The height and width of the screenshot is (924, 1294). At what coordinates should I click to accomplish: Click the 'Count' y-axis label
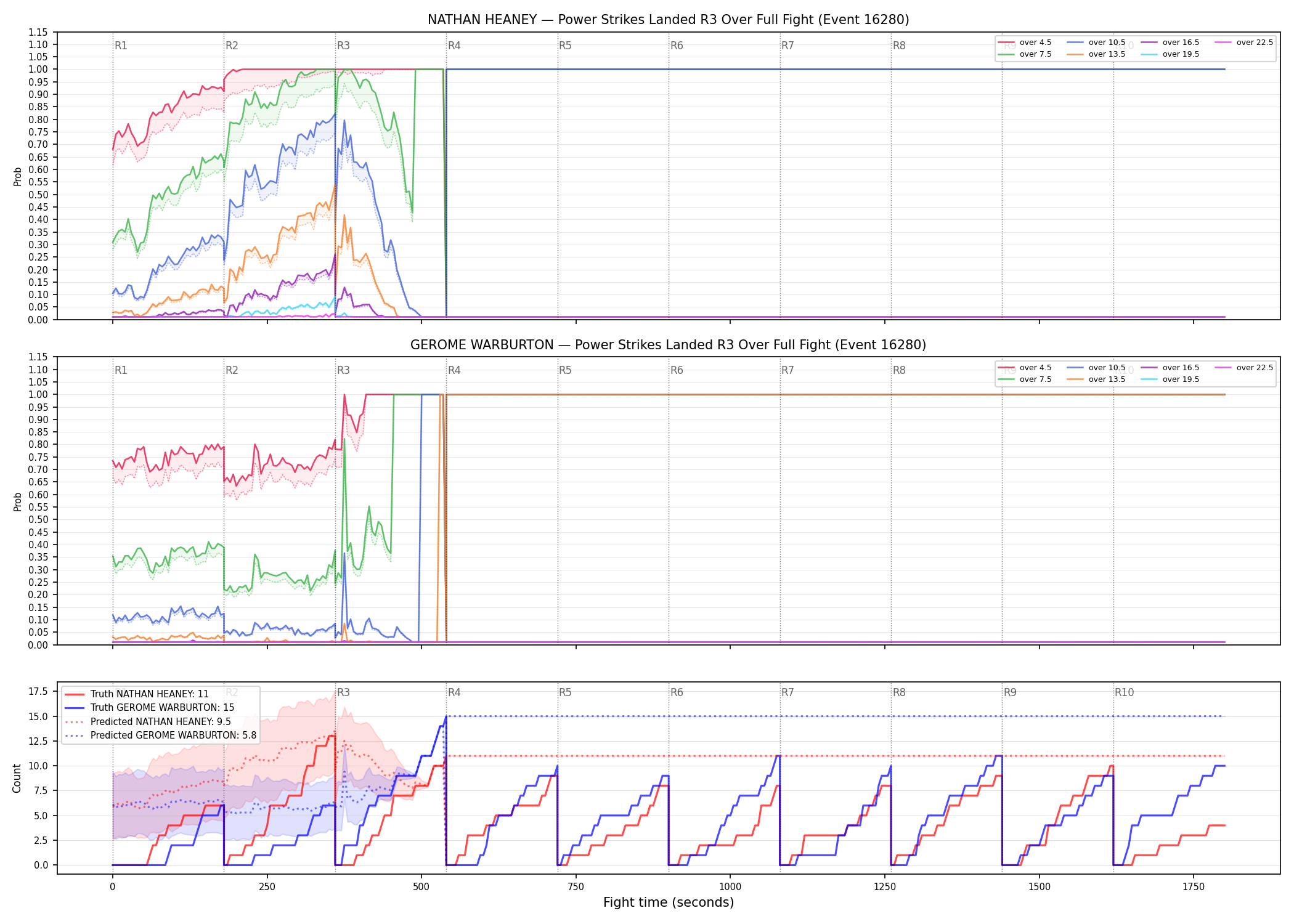pos(17,778)
